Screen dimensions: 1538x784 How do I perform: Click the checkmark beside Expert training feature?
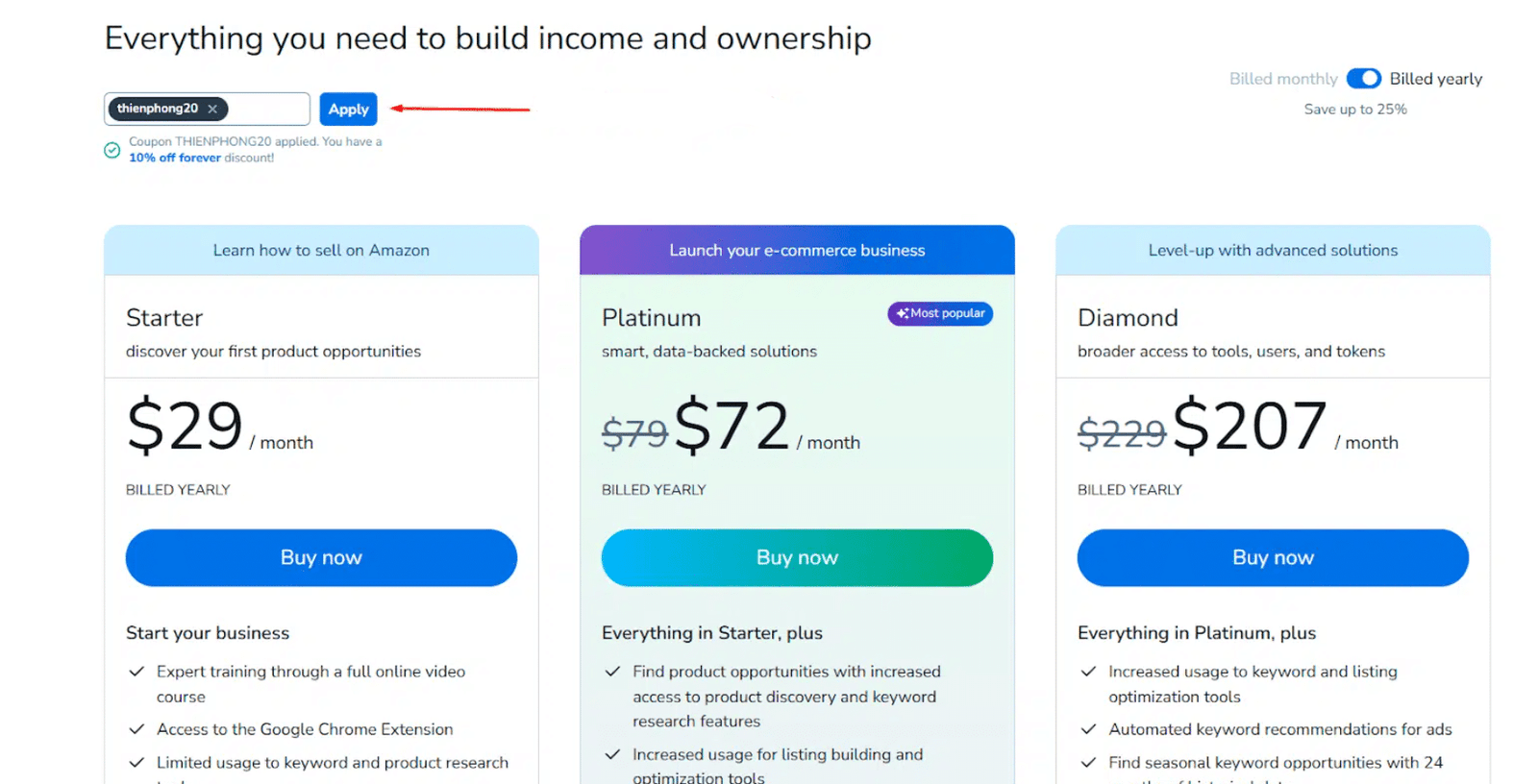136,672
